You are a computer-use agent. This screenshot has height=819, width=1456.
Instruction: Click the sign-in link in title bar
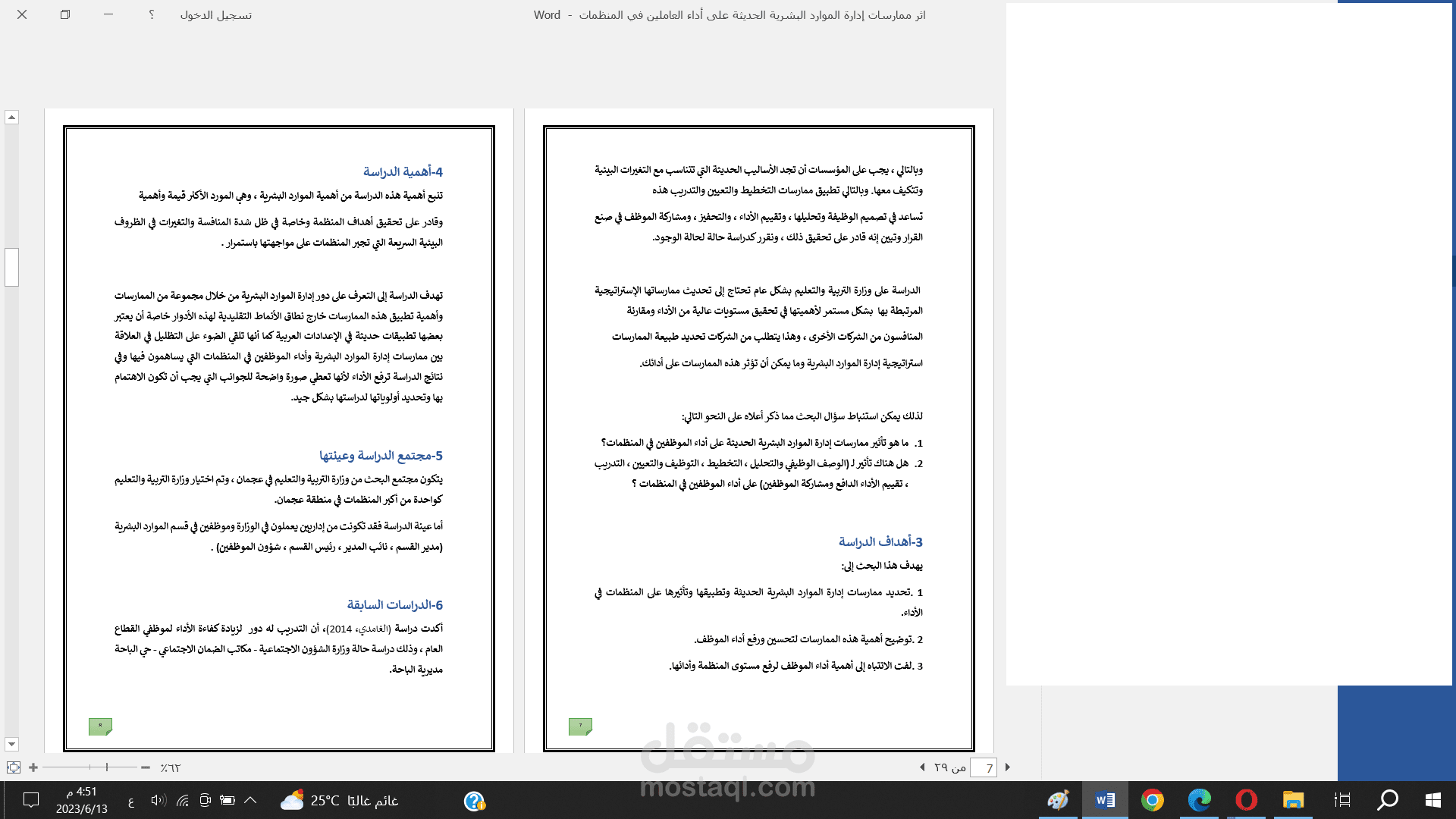coord(216,15)
